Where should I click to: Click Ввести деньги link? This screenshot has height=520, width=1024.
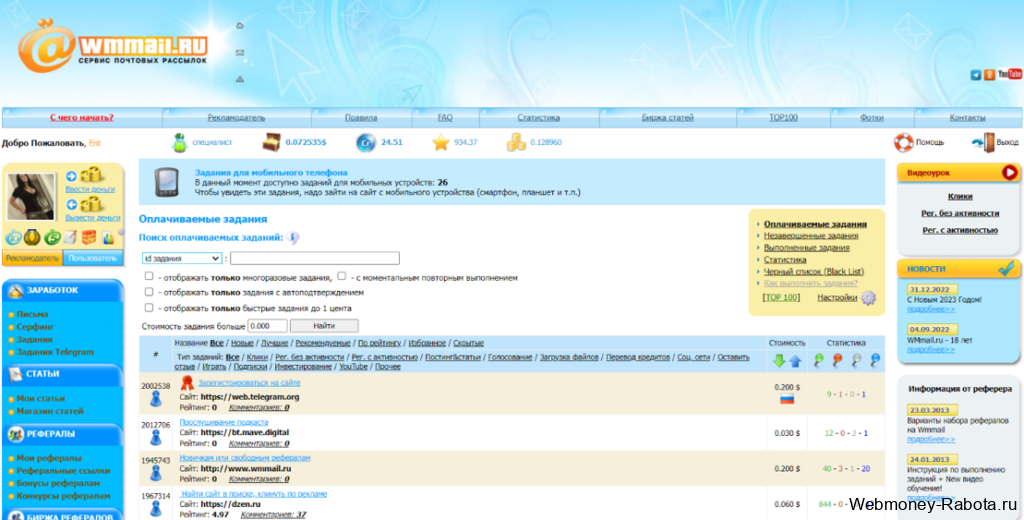(90, 189)
